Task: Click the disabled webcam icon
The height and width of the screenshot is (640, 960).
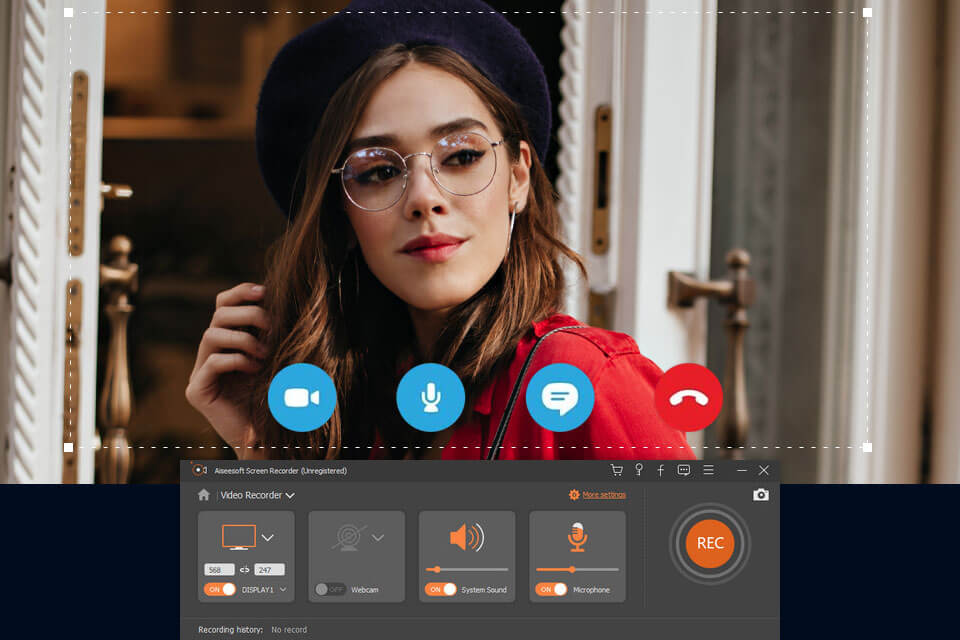Action: (x=349, y=537)
